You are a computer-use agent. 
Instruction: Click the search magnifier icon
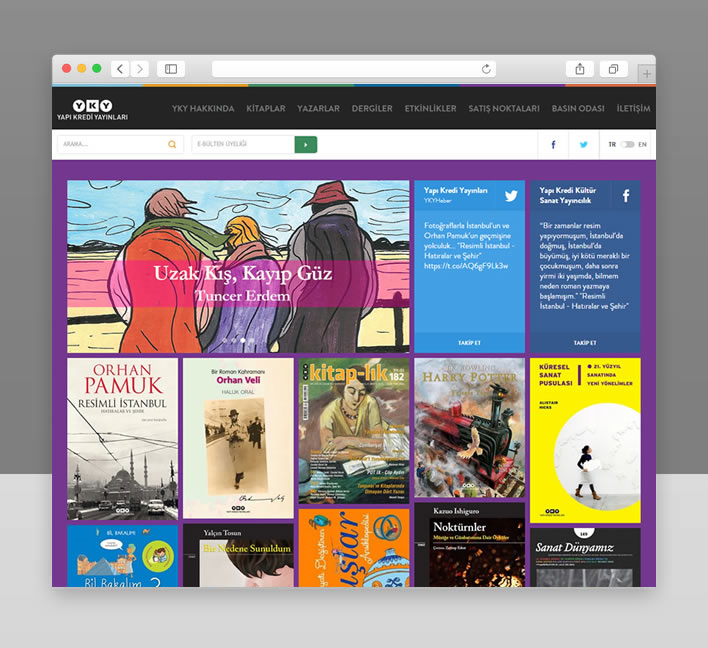coord(172,145)
